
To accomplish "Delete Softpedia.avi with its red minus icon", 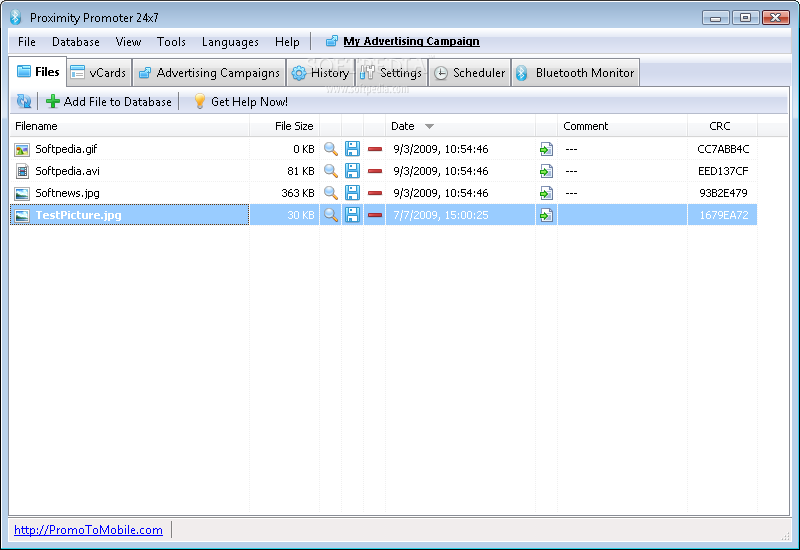I will click(375, 171).
